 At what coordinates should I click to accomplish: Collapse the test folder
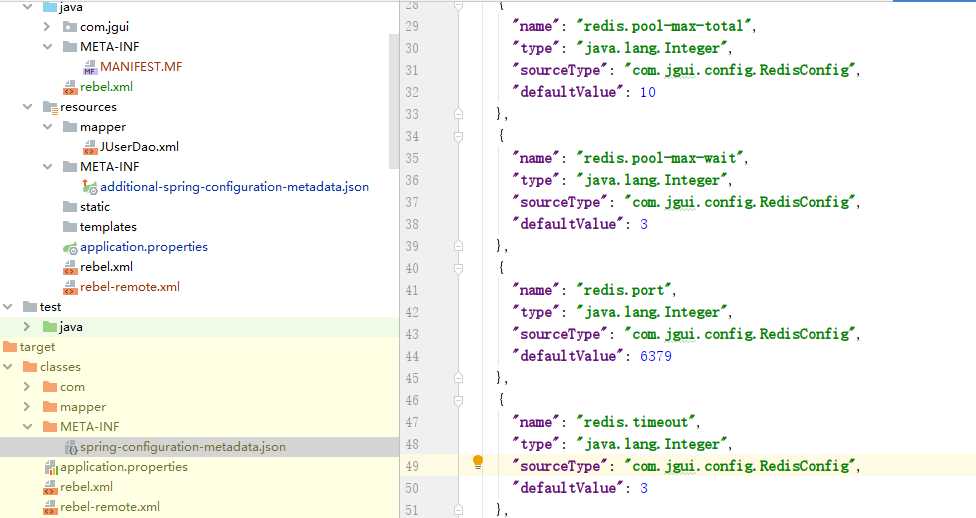tap(7, 307)
